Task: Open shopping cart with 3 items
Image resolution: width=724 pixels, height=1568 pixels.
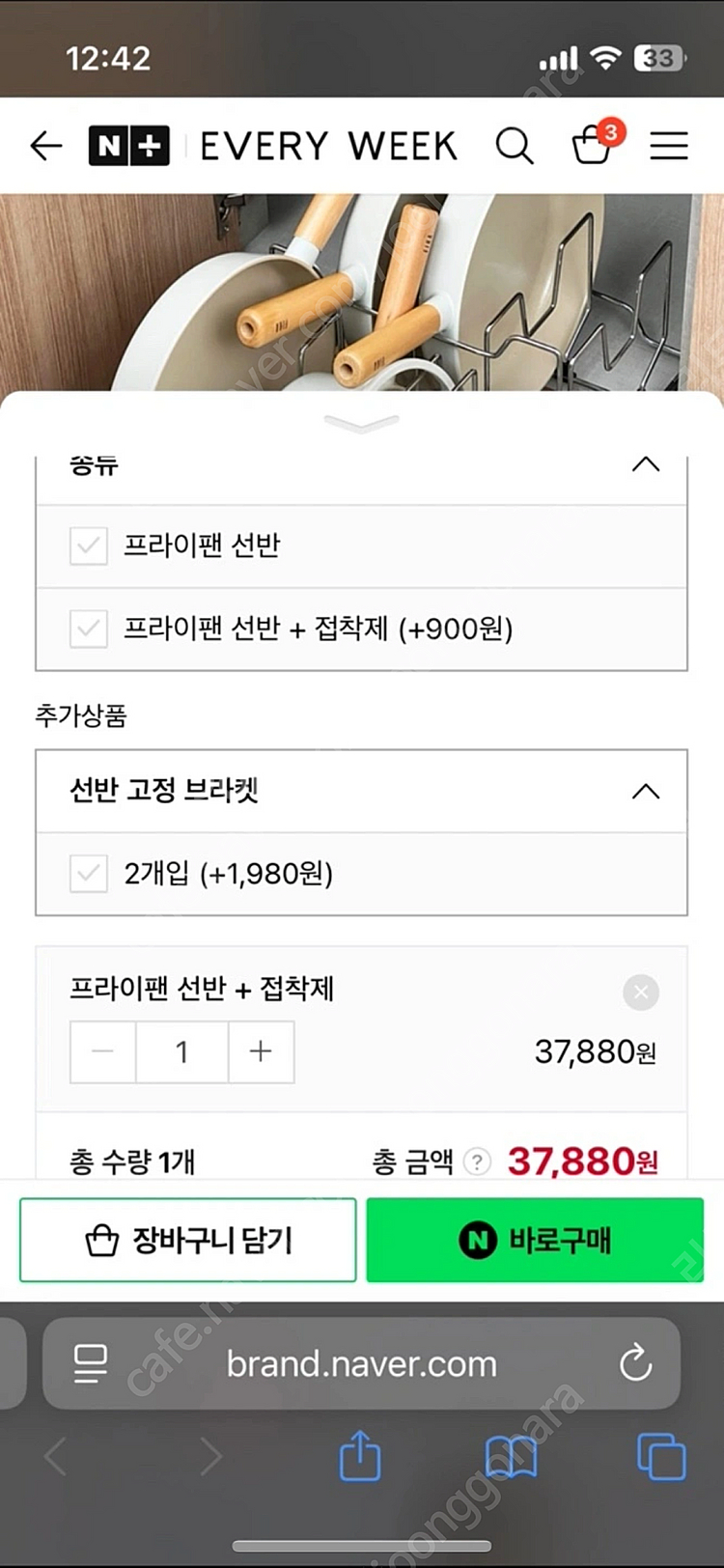Action: [593, 146]
